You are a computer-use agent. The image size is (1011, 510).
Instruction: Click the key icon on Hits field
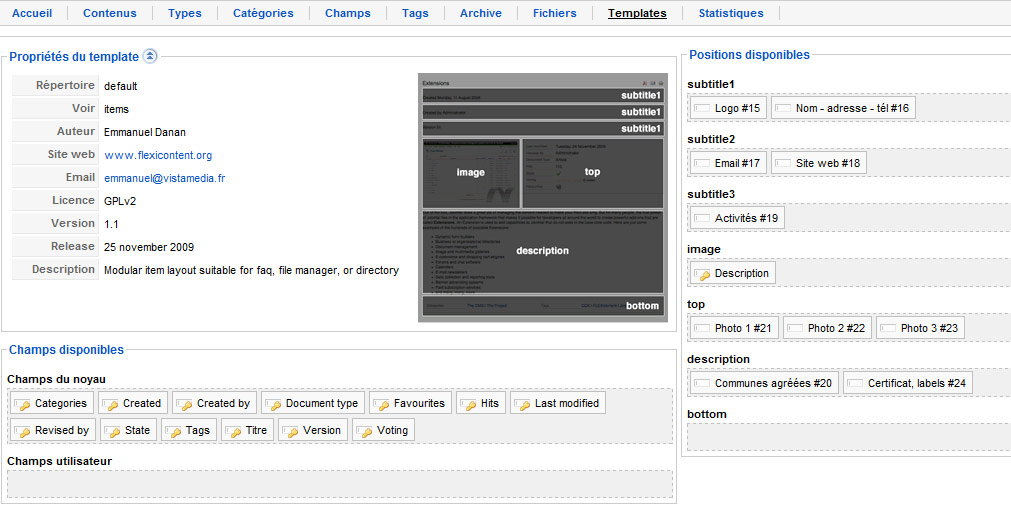tap(470, 404)
